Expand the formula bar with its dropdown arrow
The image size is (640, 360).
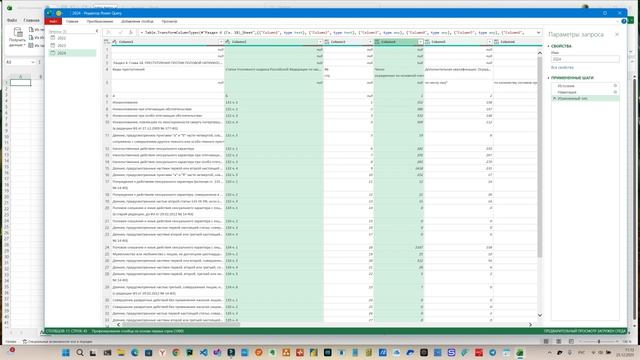click(538, 32)
